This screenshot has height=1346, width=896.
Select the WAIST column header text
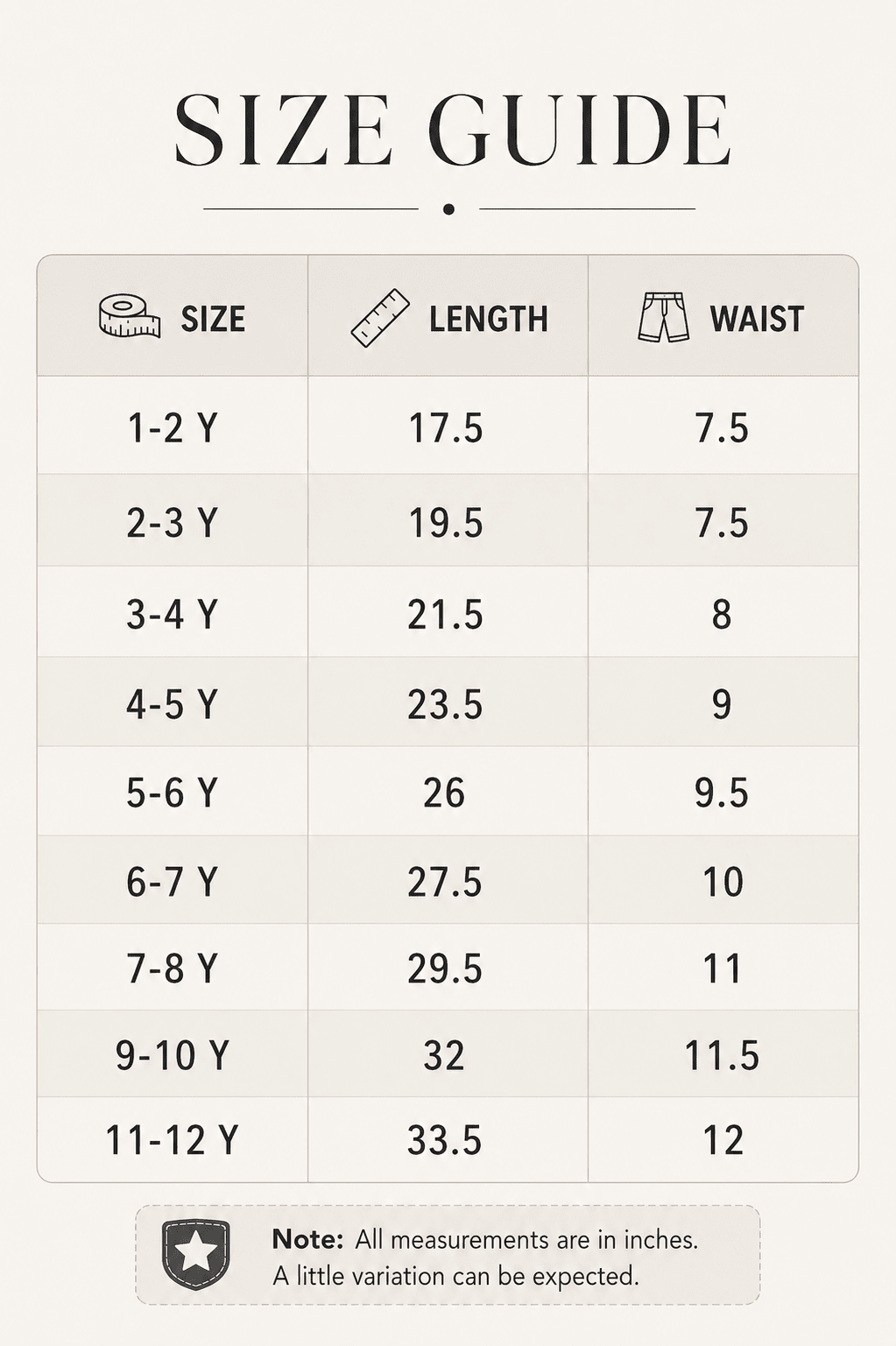tap(757, 319)
